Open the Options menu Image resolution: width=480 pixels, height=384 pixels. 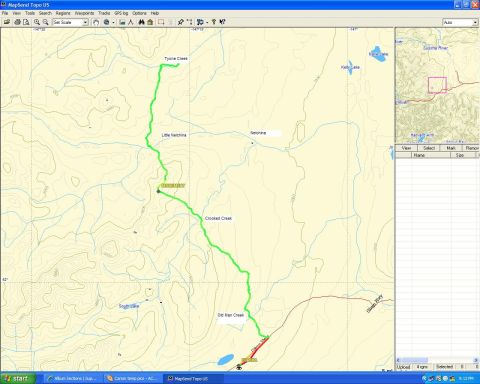click(139, 13)
